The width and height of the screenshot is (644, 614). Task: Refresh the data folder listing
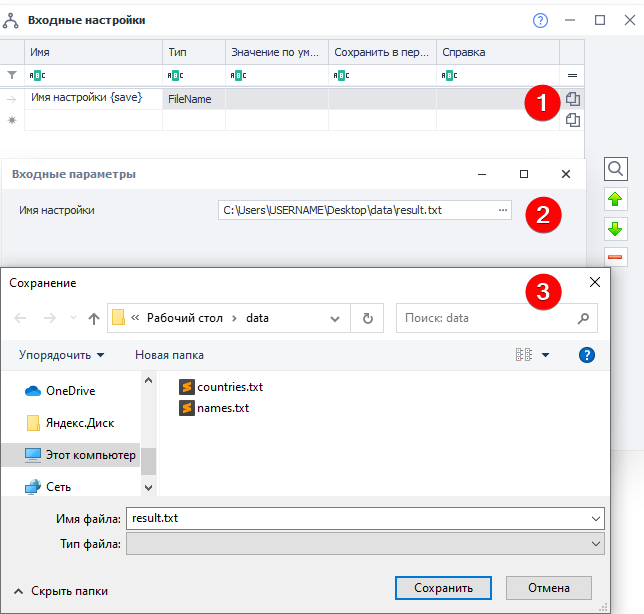tap(368, 318)
